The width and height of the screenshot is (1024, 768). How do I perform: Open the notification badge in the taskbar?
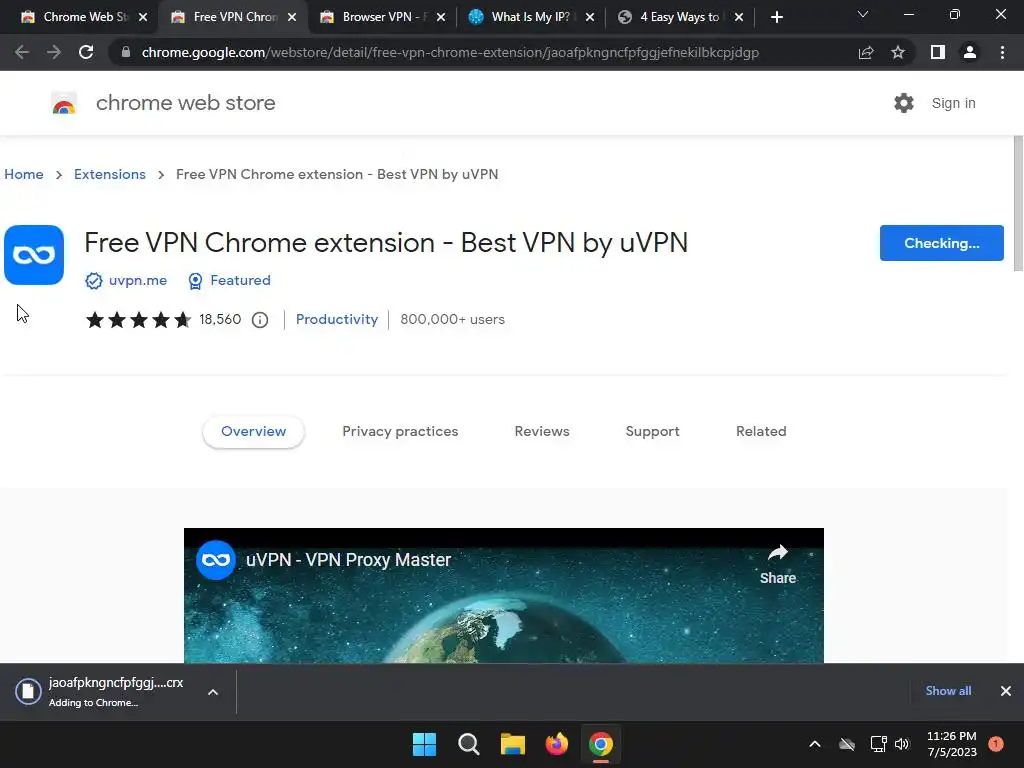996,744
